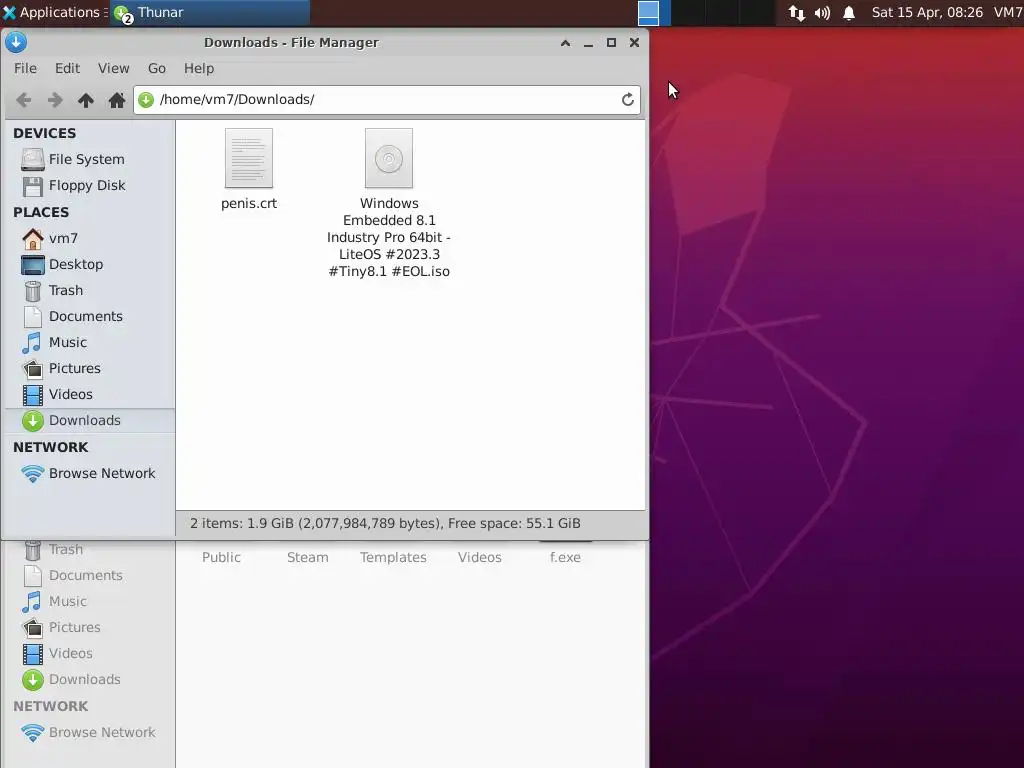Select Templates folder in background window
The height and width of the screenshot is (768, 1024).
coord(393,557)
